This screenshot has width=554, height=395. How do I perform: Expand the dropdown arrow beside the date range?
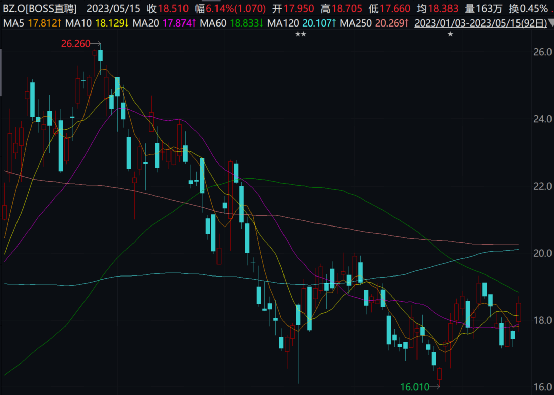(551, 24)
